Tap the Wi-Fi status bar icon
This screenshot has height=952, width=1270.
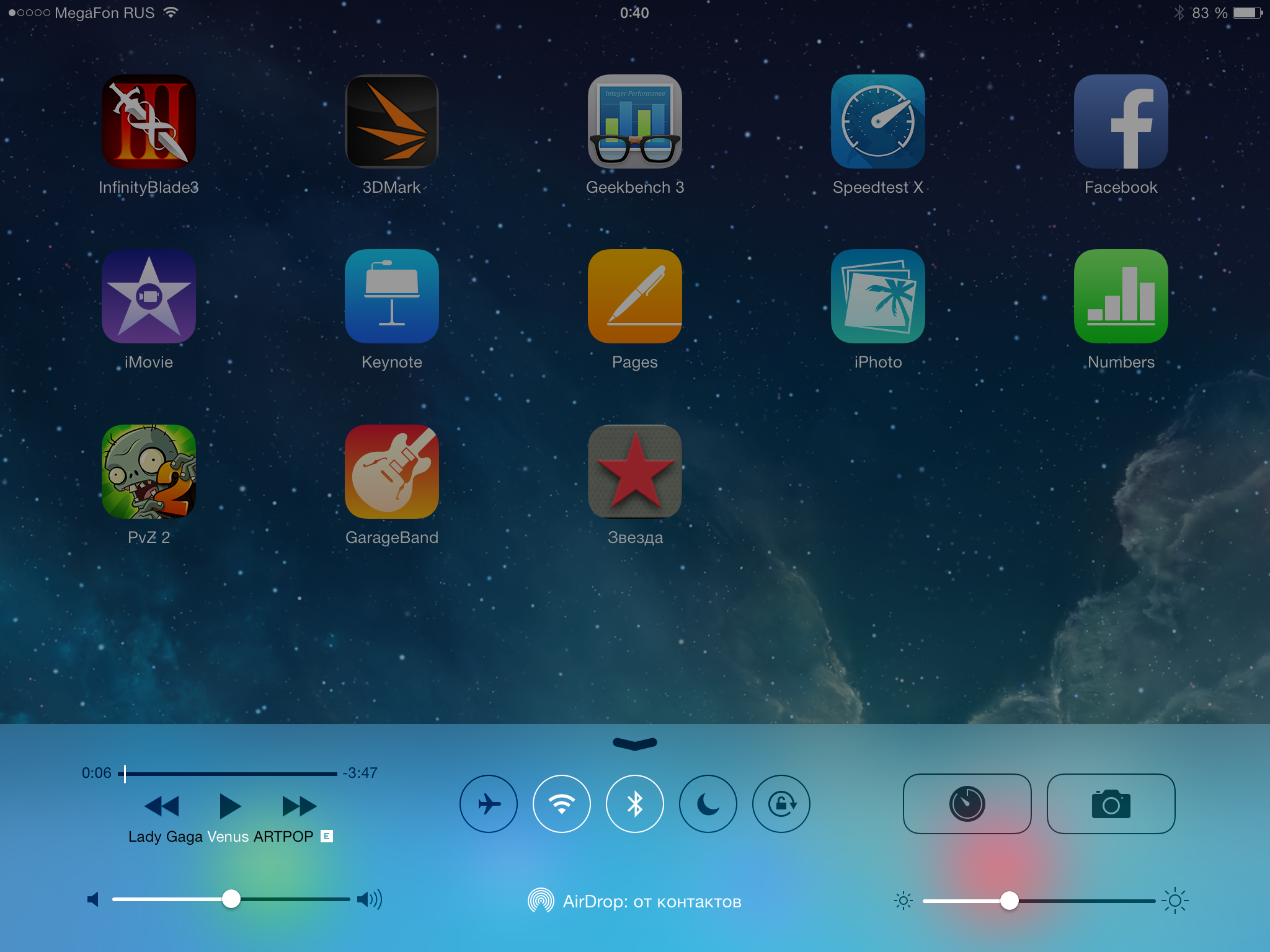coord(171,12)
